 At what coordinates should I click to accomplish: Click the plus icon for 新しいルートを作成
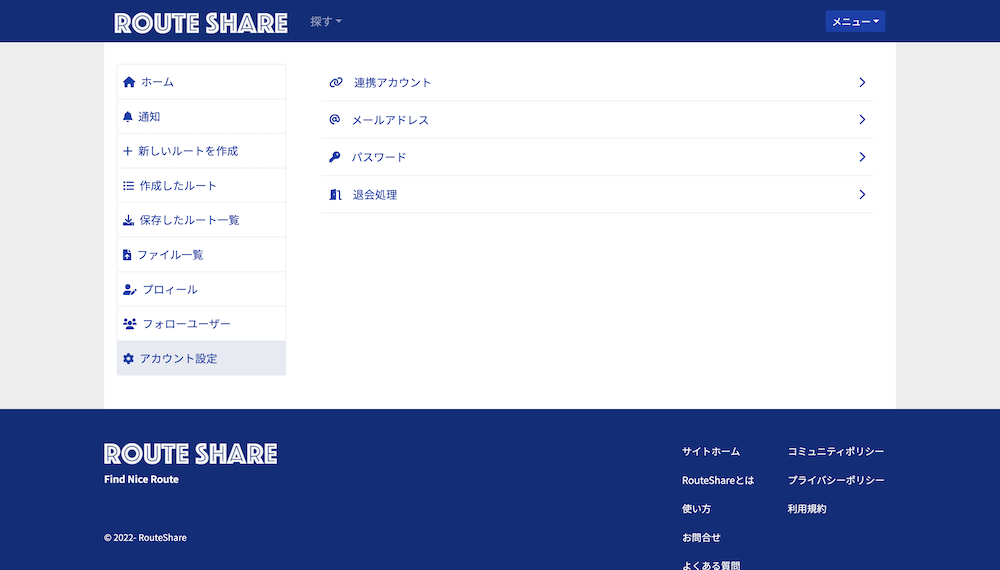pyautogui.click(x=128, y=151)
